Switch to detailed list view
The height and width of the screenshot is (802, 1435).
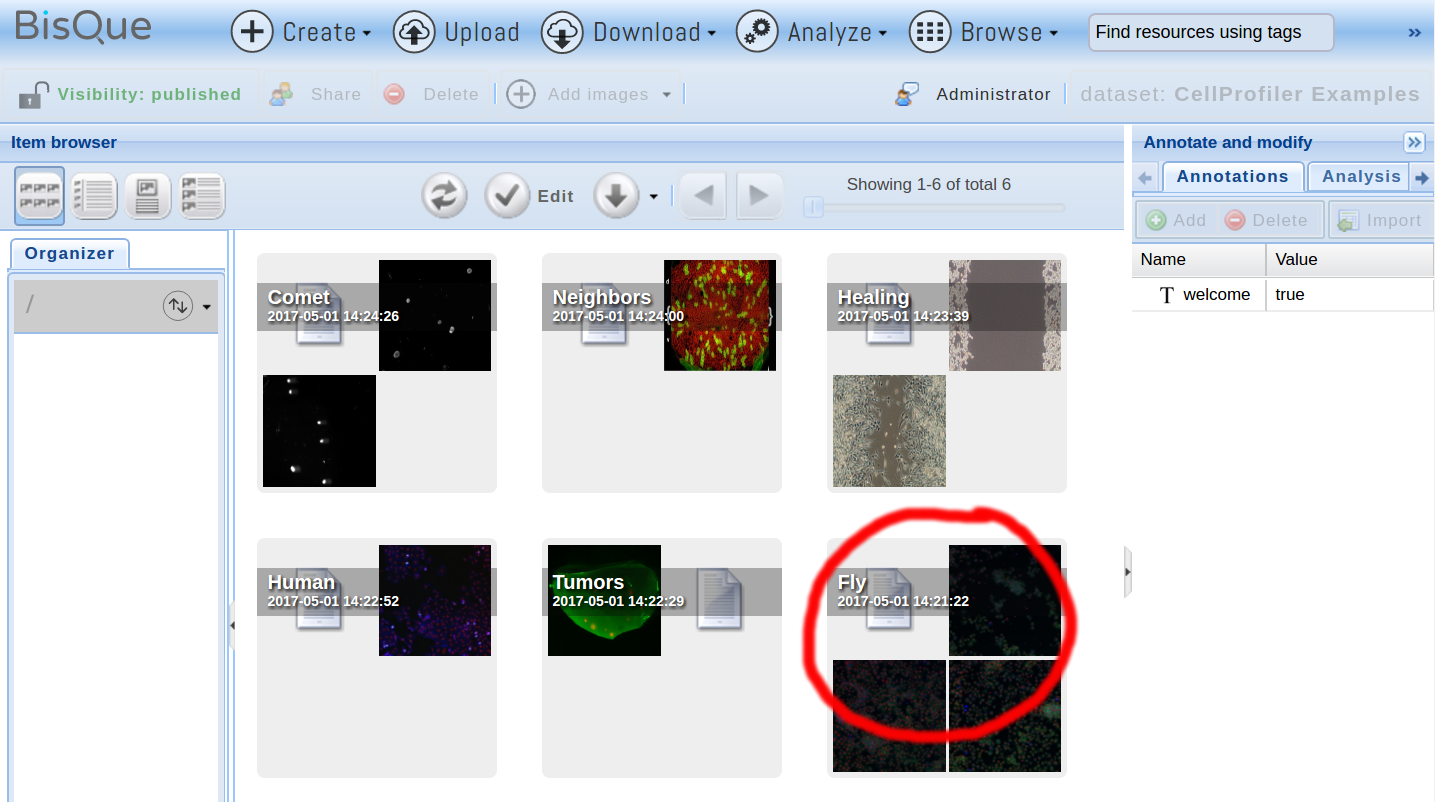click(x=94, y=196)
